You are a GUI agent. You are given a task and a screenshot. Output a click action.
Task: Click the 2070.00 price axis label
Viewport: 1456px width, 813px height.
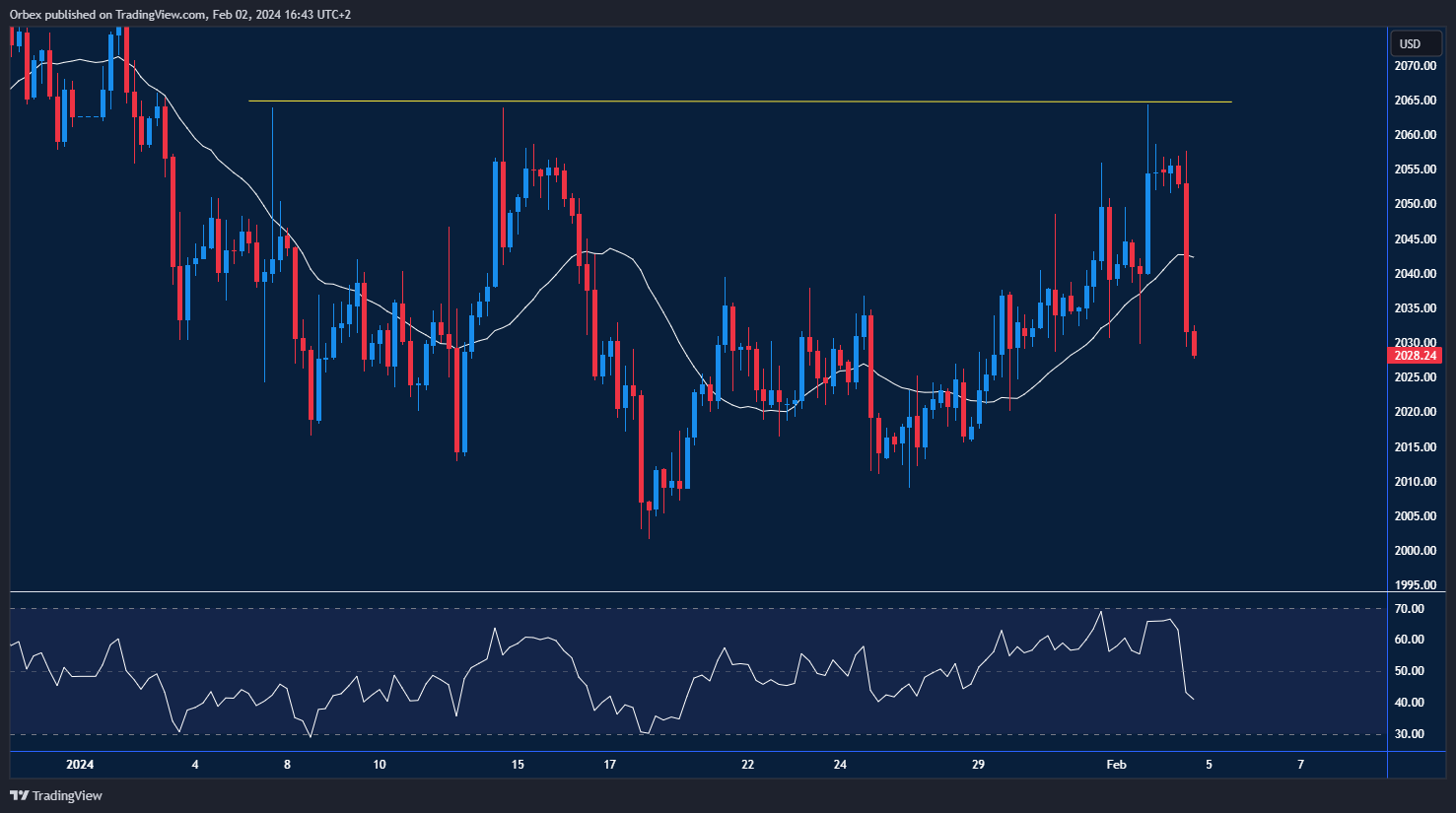1415,66
